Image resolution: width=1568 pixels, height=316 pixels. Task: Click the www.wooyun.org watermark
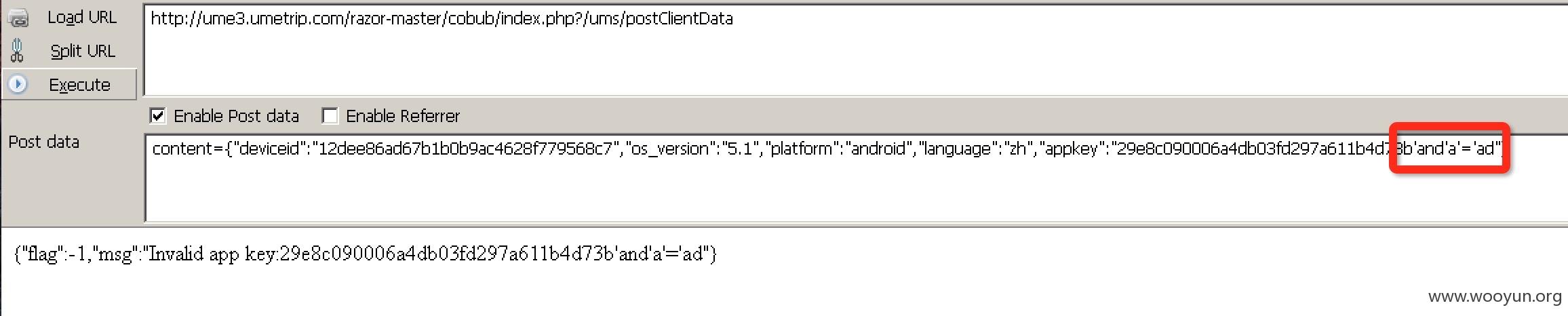[x=1495, y=297]
